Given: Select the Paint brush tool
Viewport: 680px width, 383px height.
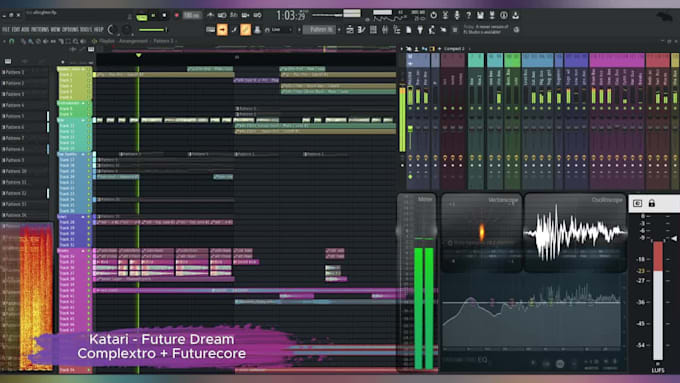Looking at the screenshot, I should pos(234,29).
